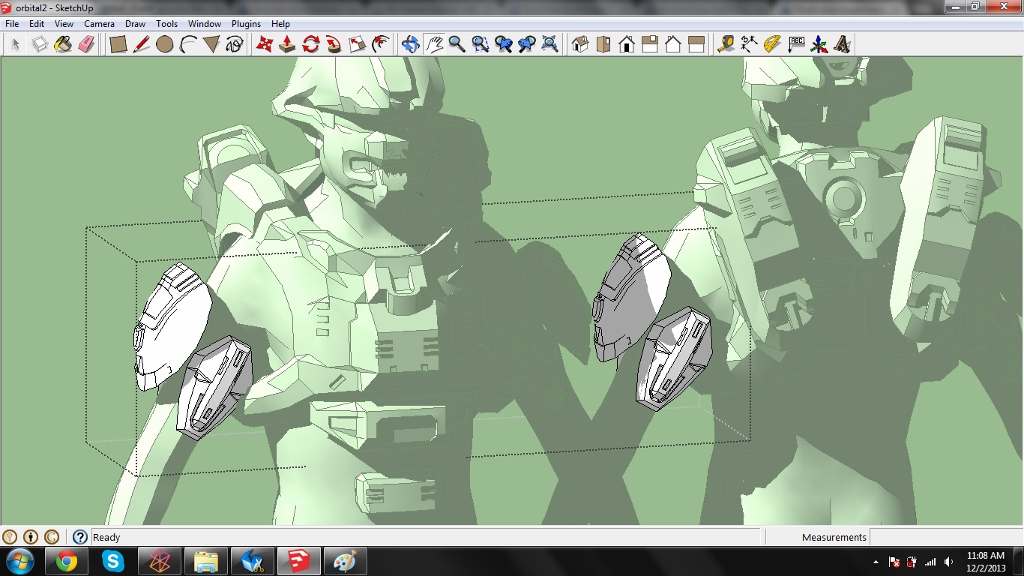The height and width of the screenshot is (576, 1024).
Task: Activate the Scale tool
Action: tap(357, 44)
